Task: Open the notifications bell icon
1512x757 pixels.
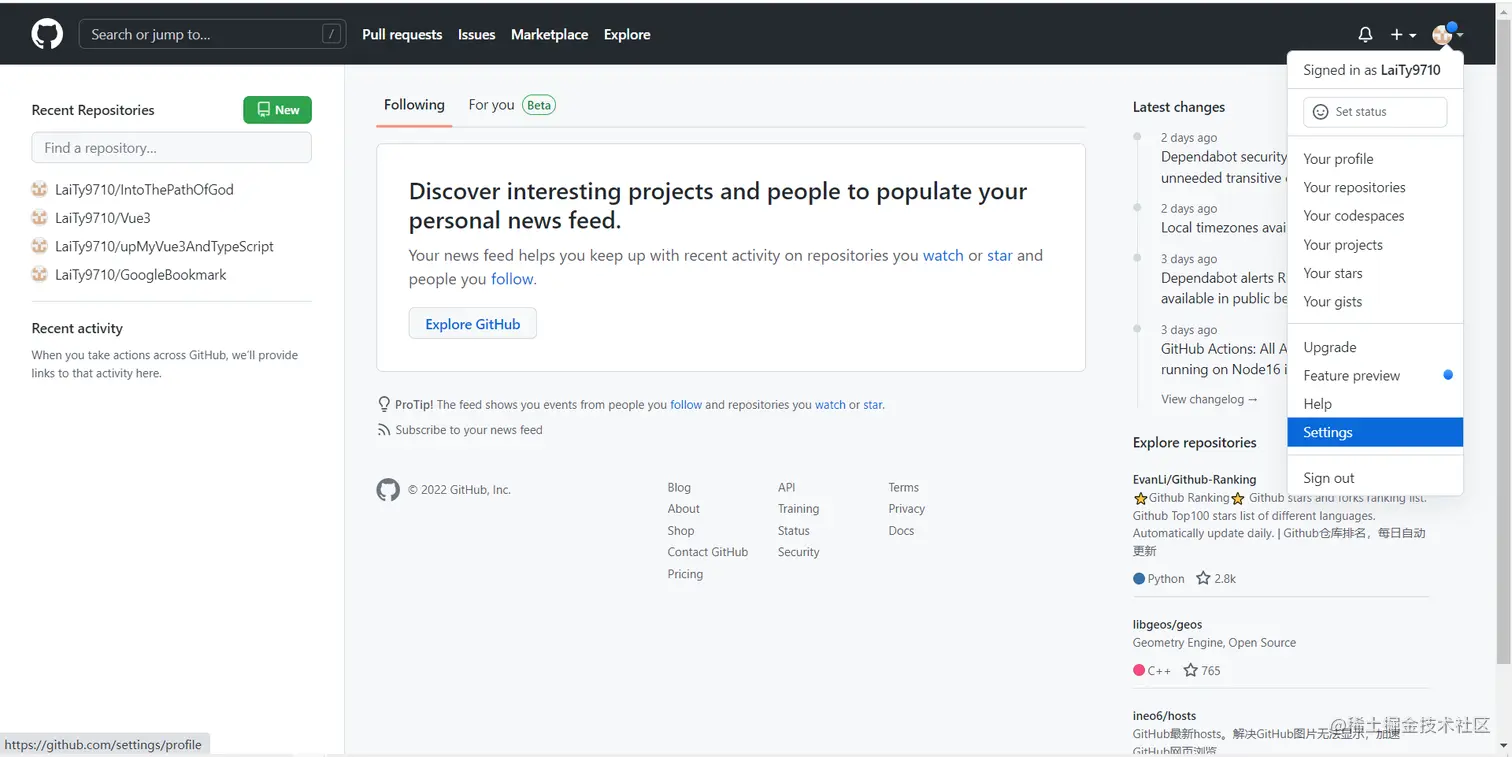Action: [1365, 34]
